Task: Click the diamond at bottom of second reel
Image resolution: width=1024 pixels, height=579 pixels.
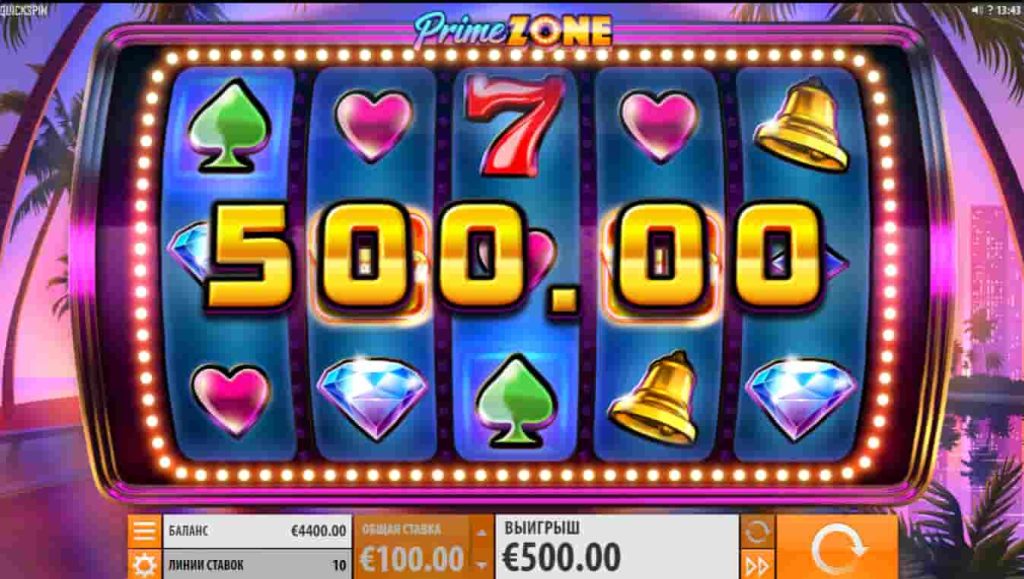Action: (x=372, y=397)
